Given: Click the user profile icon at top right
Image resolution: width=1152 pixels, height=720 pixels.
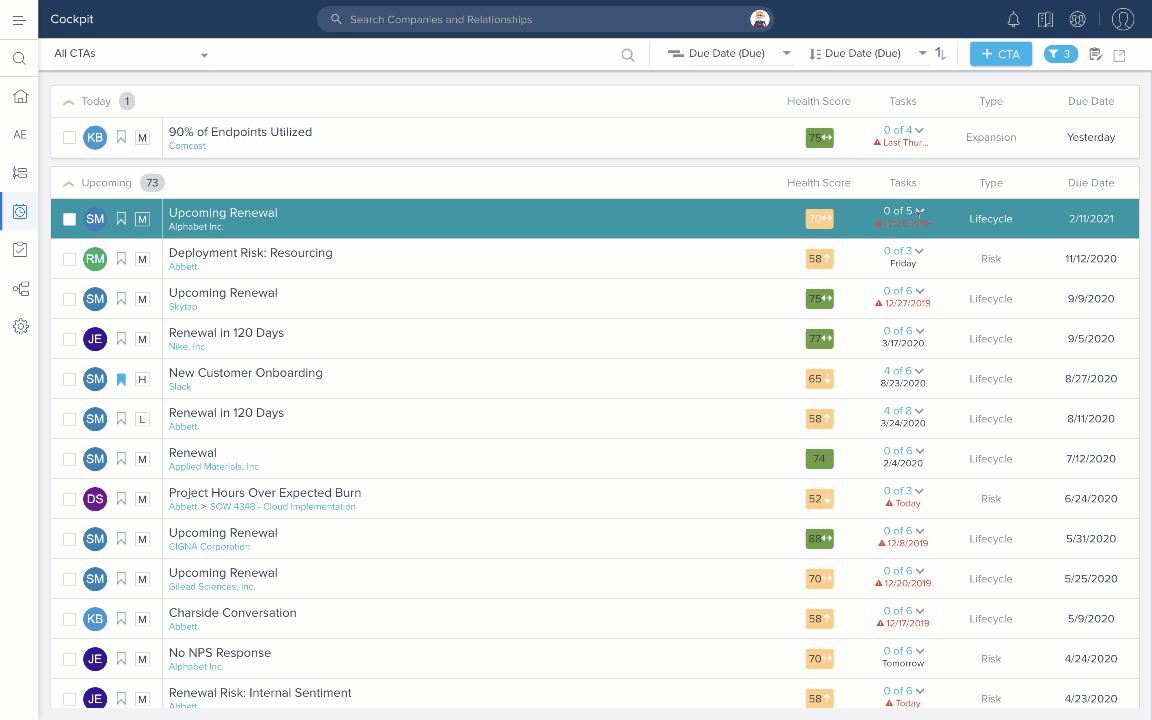Looking at the screenshot, I should pyautogui.click(x=1123, y=19).
